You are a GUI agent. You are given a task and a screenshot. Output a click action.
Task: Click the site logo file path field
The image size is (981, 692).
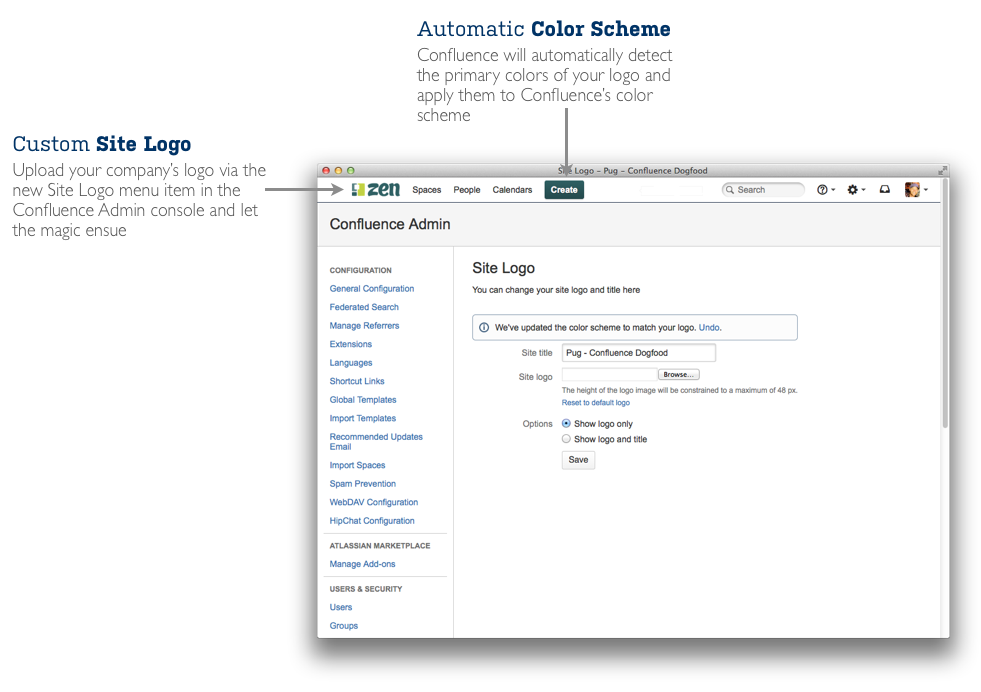609,374
